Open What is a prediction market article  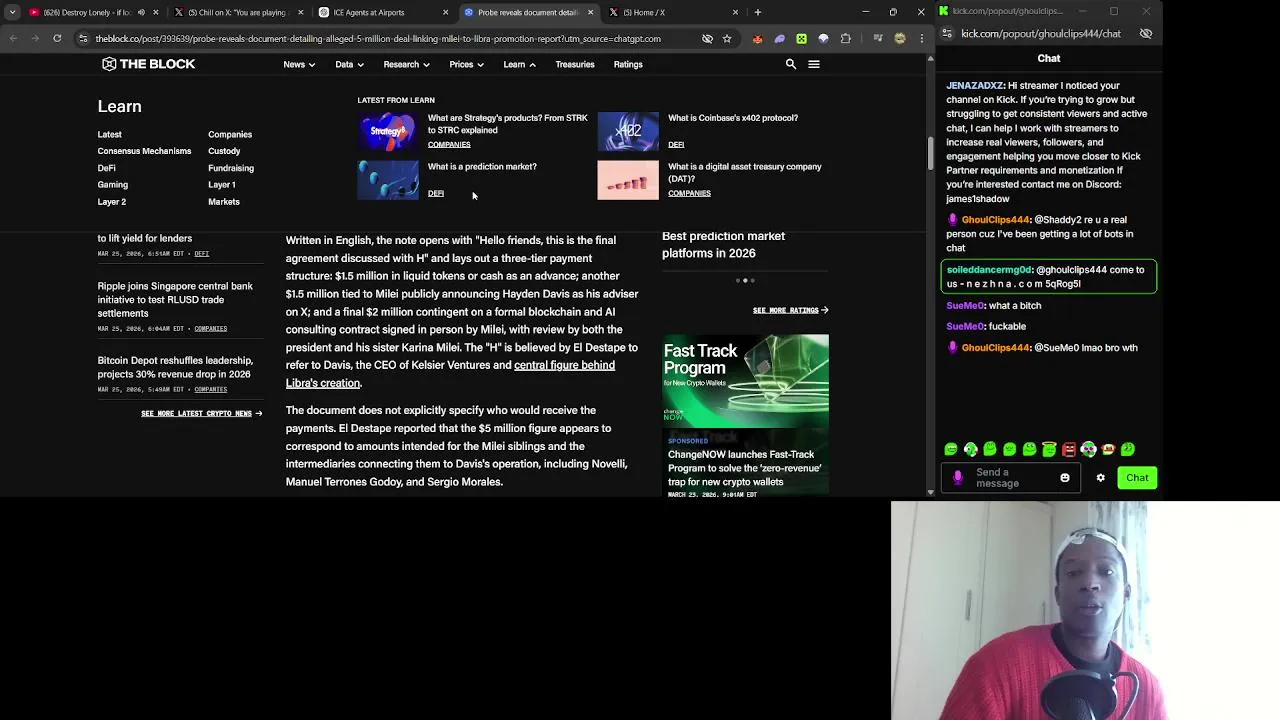tap(482, 167)
